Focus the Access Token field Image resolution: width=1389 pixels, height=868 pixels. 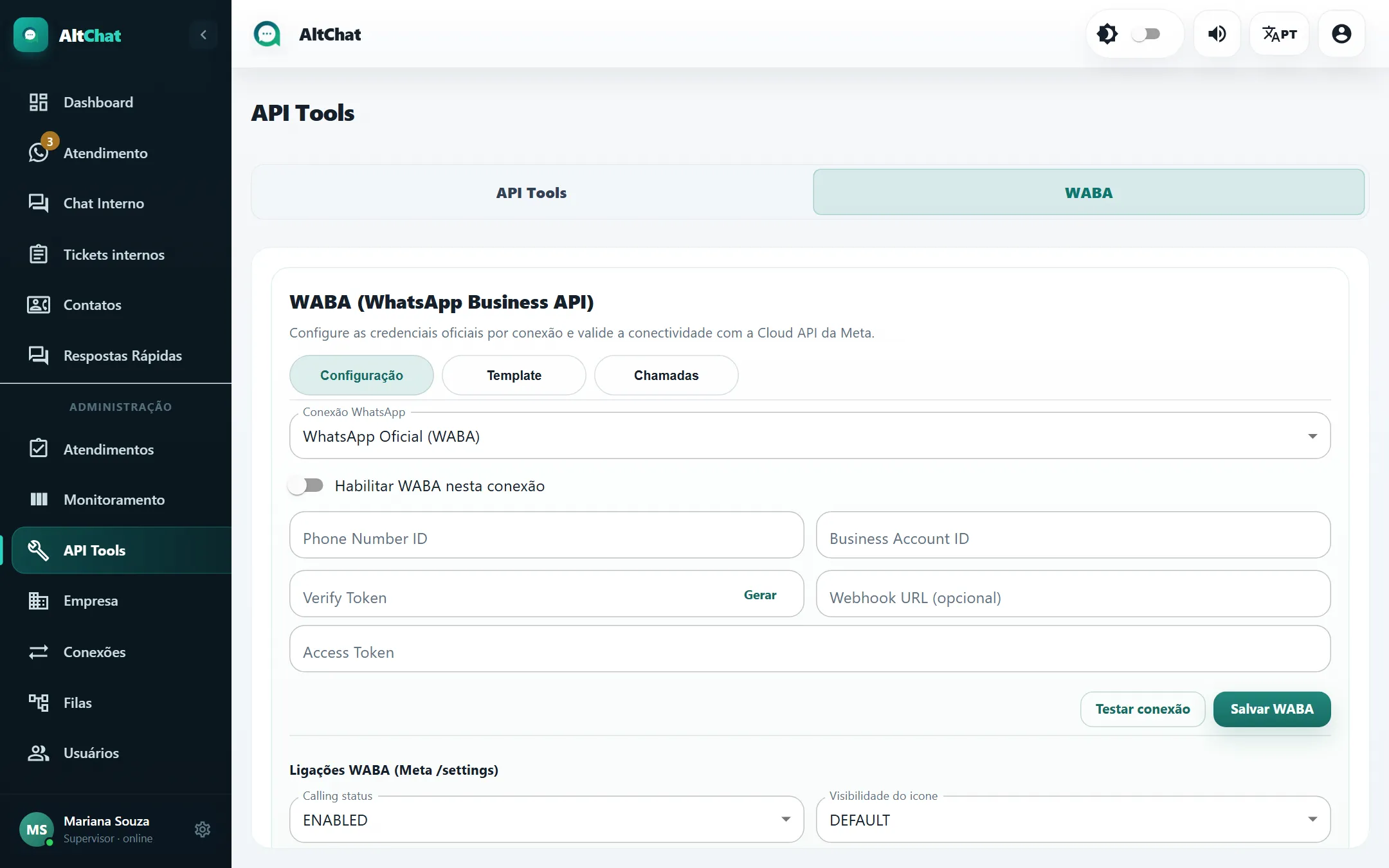click(810, 649)
